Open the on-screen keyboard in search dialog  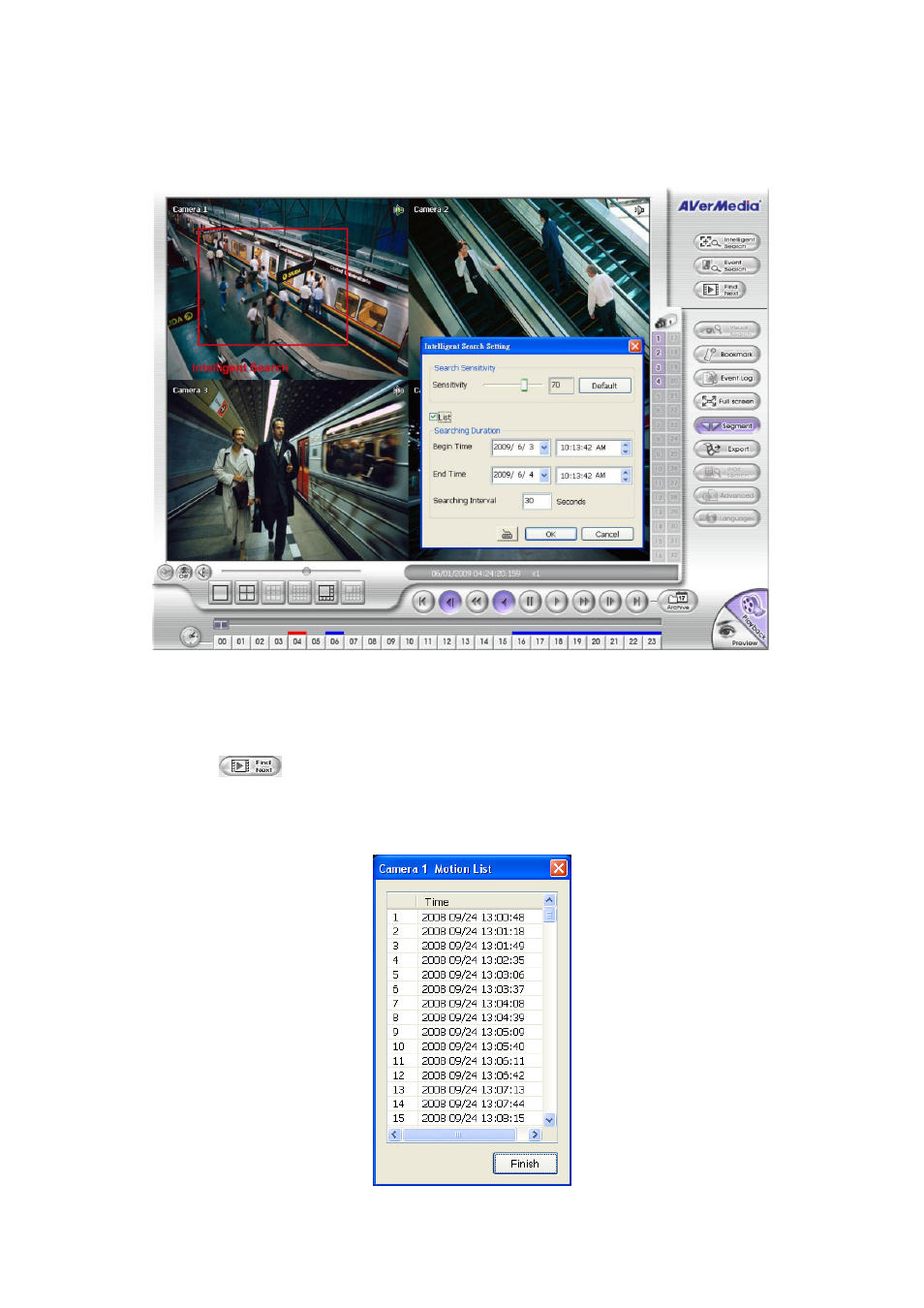[x=507, y=534]
